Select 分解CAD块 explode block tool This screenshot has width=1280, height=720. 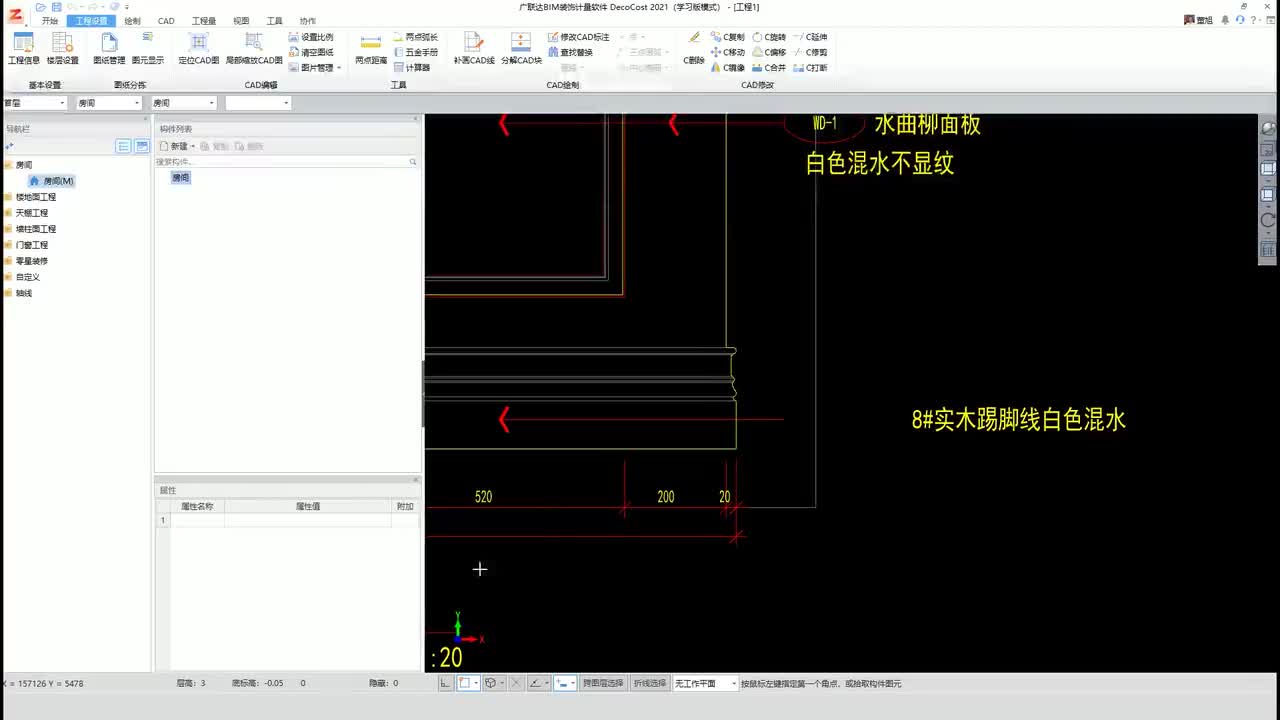tap(521, 48)
